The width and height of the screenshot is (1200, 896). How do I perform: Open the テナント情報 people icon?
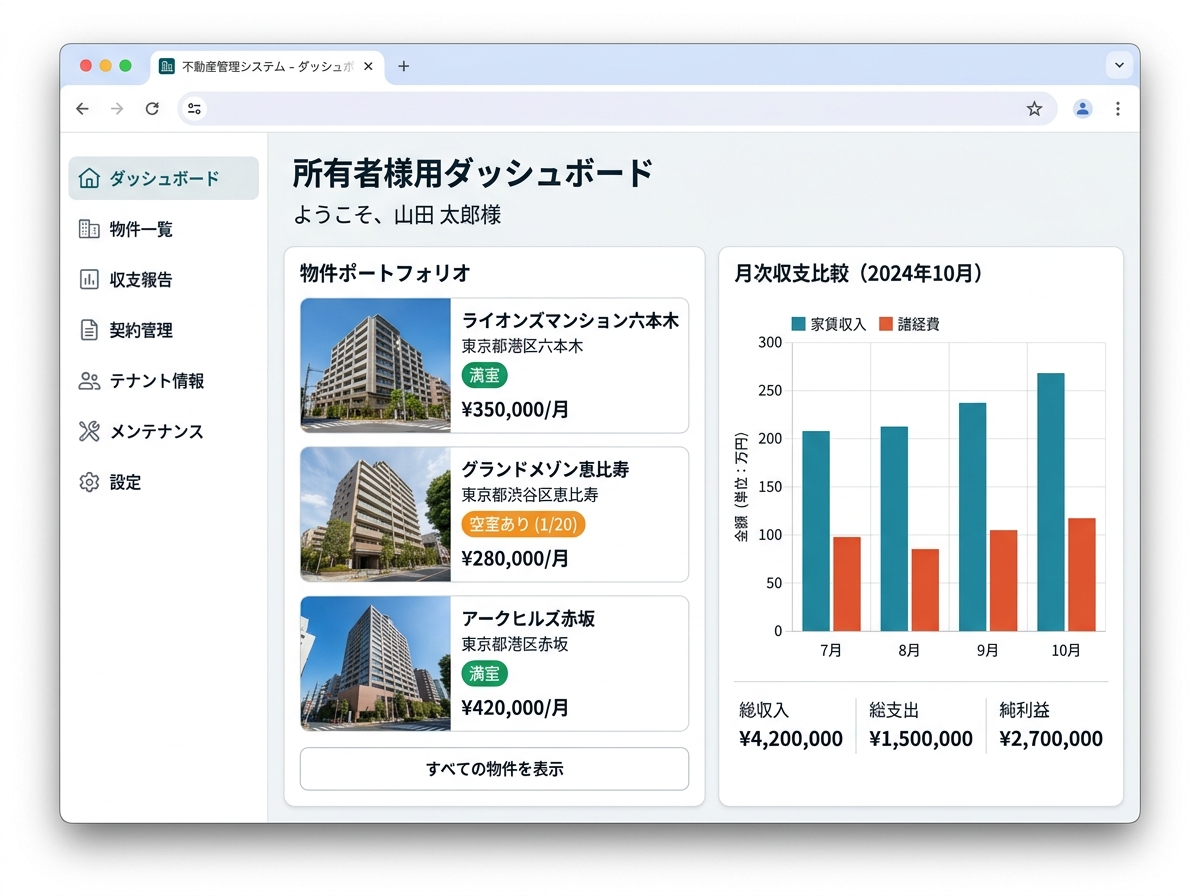pyautogui.click(x=88, y=381)
